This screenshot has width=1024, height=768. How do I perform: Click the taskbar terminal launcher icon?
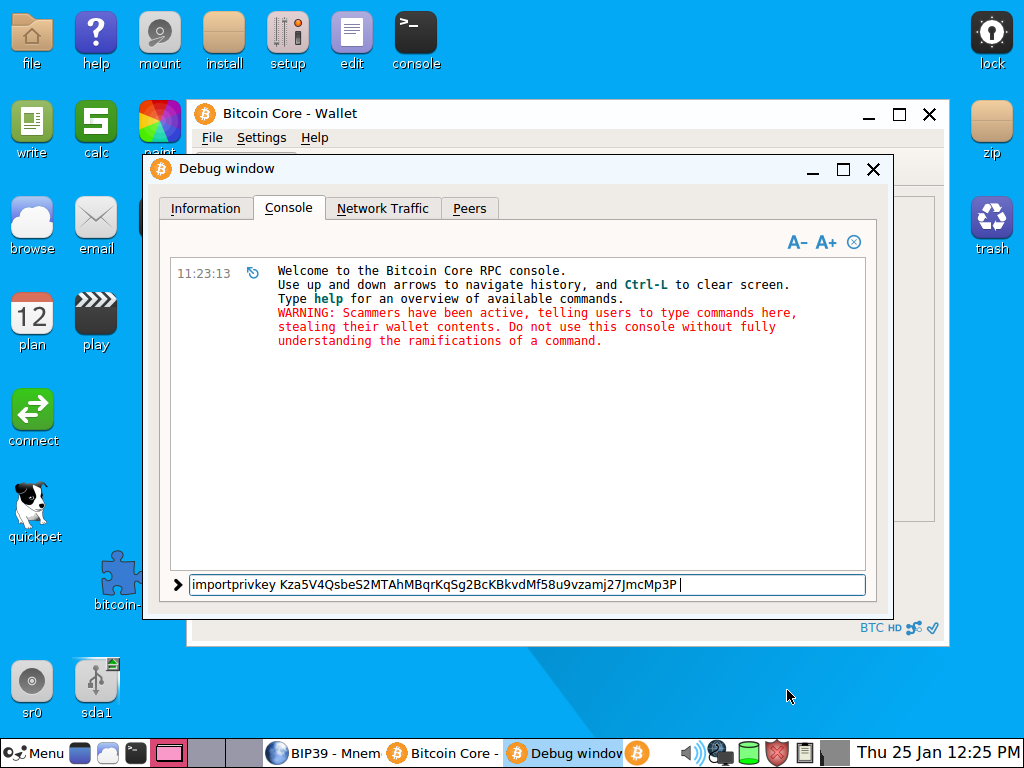[x=136, y=753]
